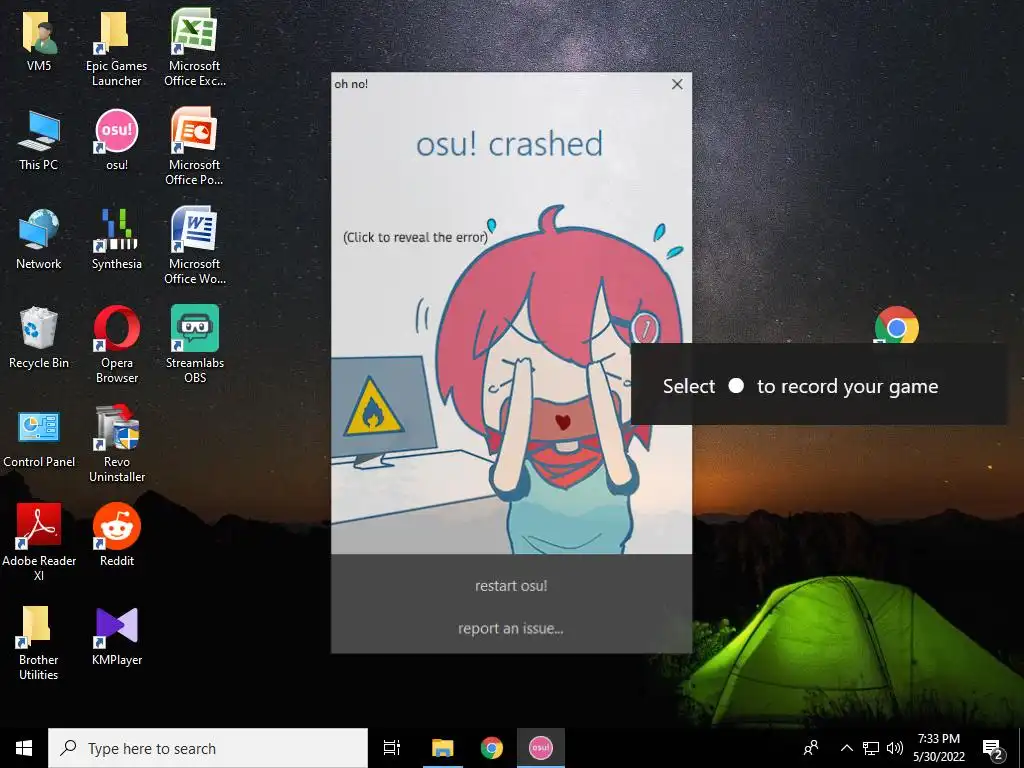Launch Epic Games Launcher shortcut
The image size is (1024, 768).
pos(116,47)
